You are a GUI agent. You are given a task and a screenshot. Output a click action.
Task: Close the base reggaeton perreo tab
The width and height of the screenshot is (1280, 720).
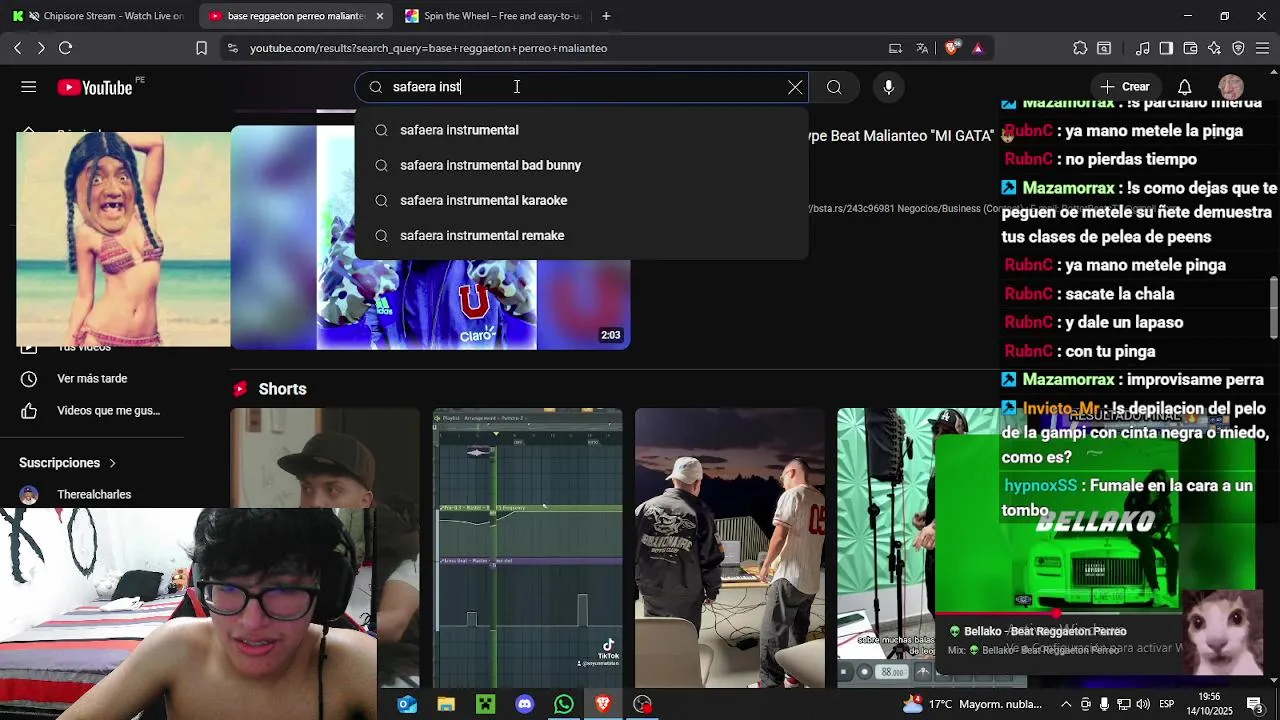[x=380, y=16]
